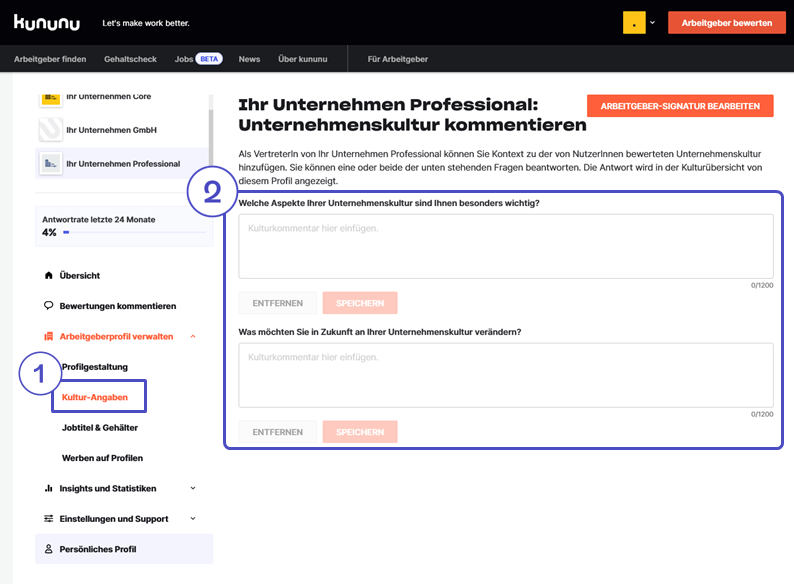Select Ihr Unternehmen GmbH company thumbnail

[x=50, y=130]
